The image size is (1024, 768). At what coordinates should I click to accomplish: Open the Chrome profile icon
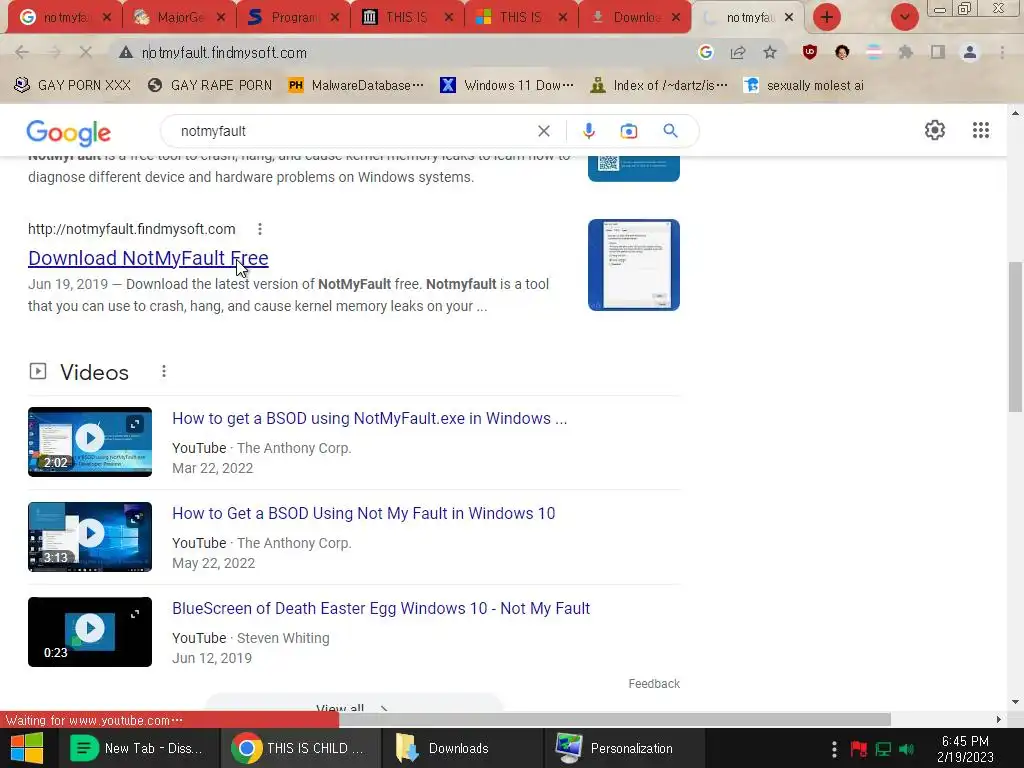coord(970,52)
